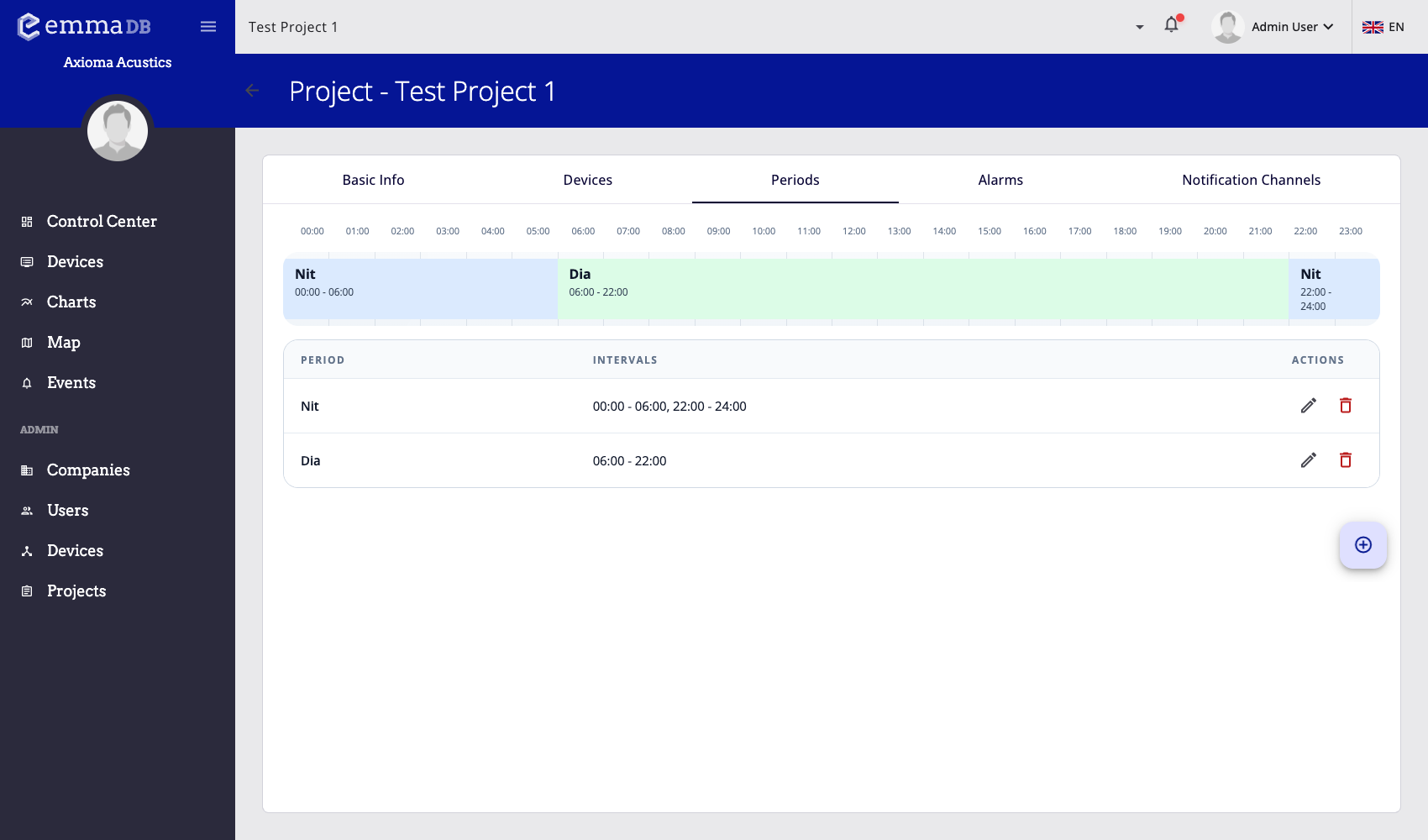Edit the Nit period with pencil icon
Screen dimensions: 1428x840
(1308, 406)
